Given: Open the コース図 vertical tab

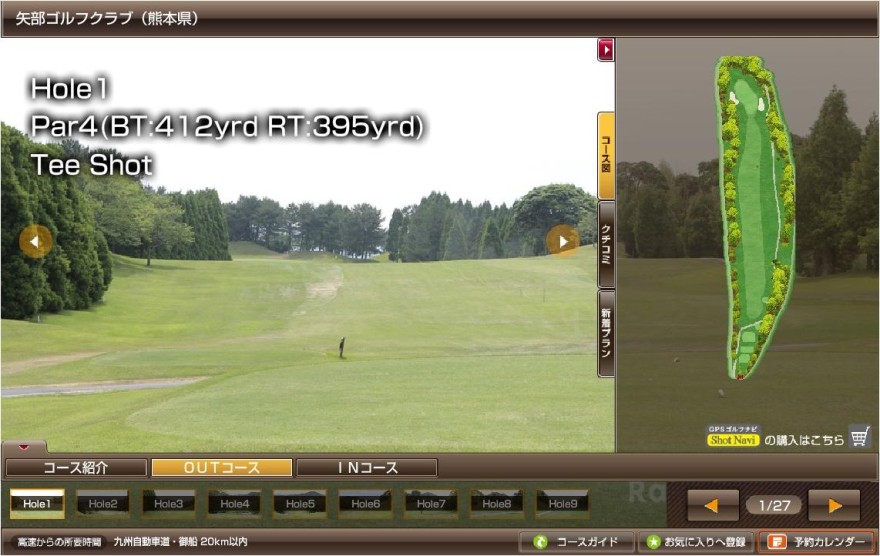Looking at the screenshot, I should pos(605,155).
